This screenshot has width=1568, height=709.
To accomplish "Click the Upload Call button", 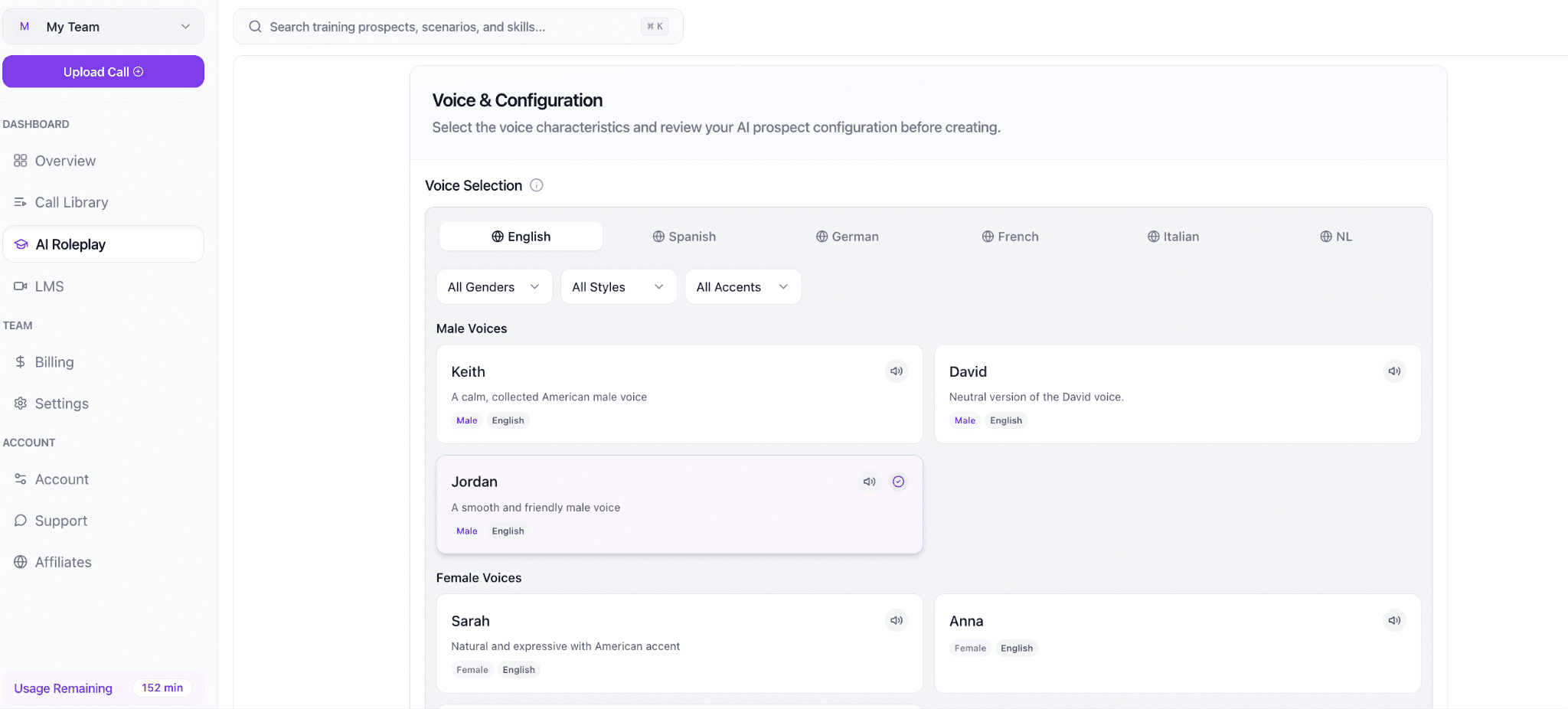I will (103, 72).
